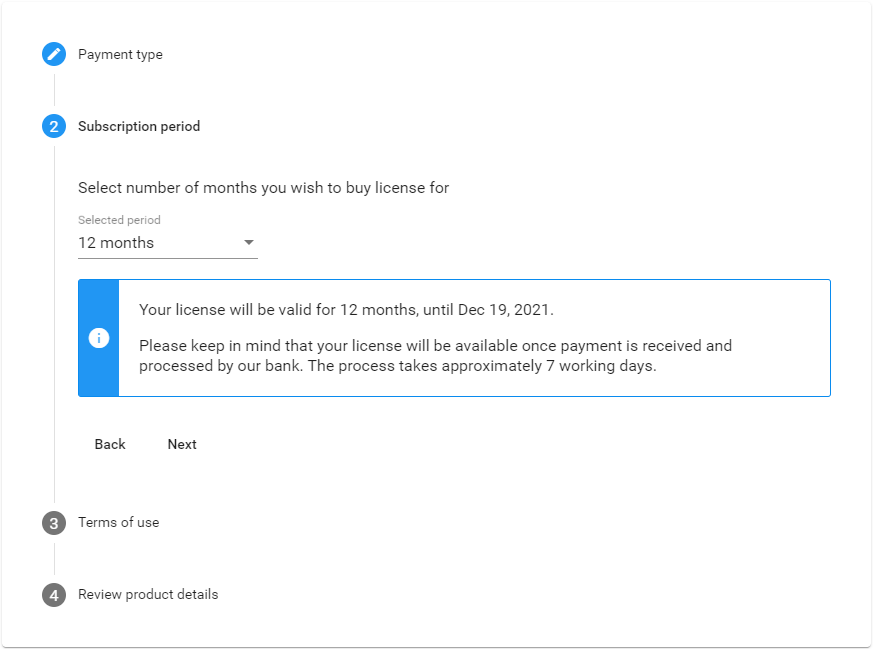The width and height of the screenshot is (873, 649).
Task: Jump to the Terms of use step
Action: coord(119,522)
